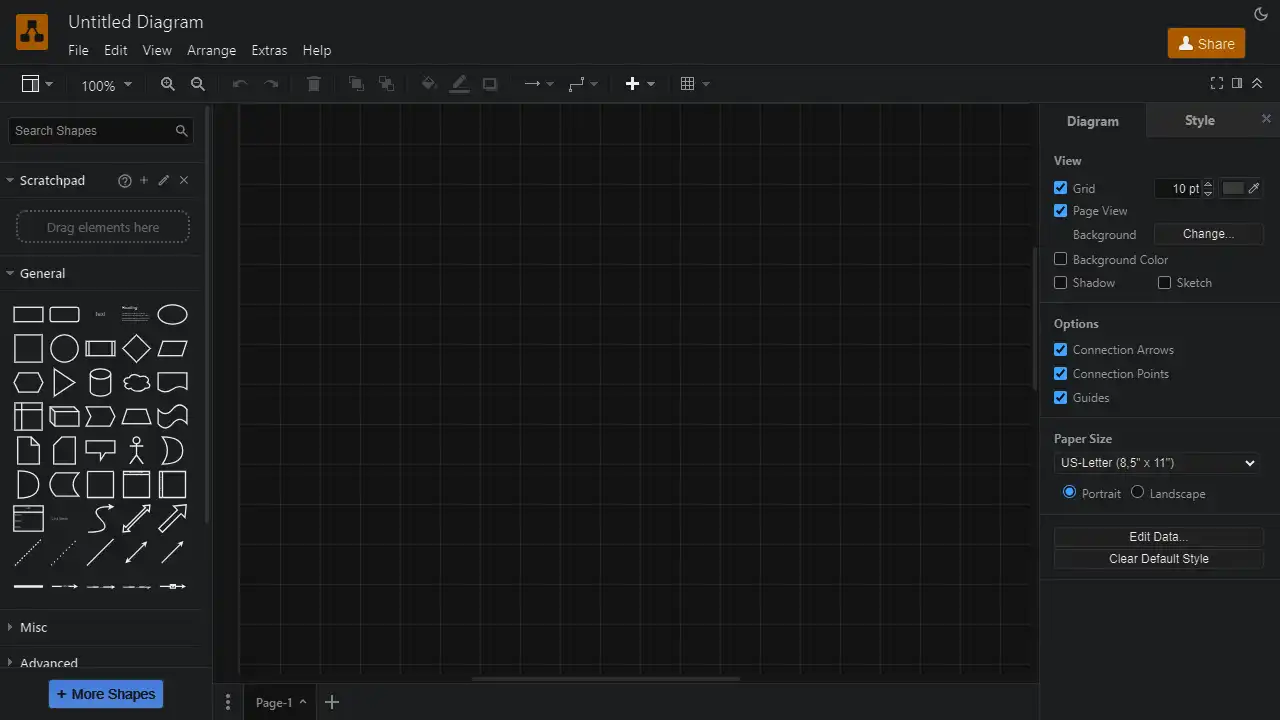The image size is (1280, 720).
Task: Collapse the General shapes section
Action: (x=42, y=273)
